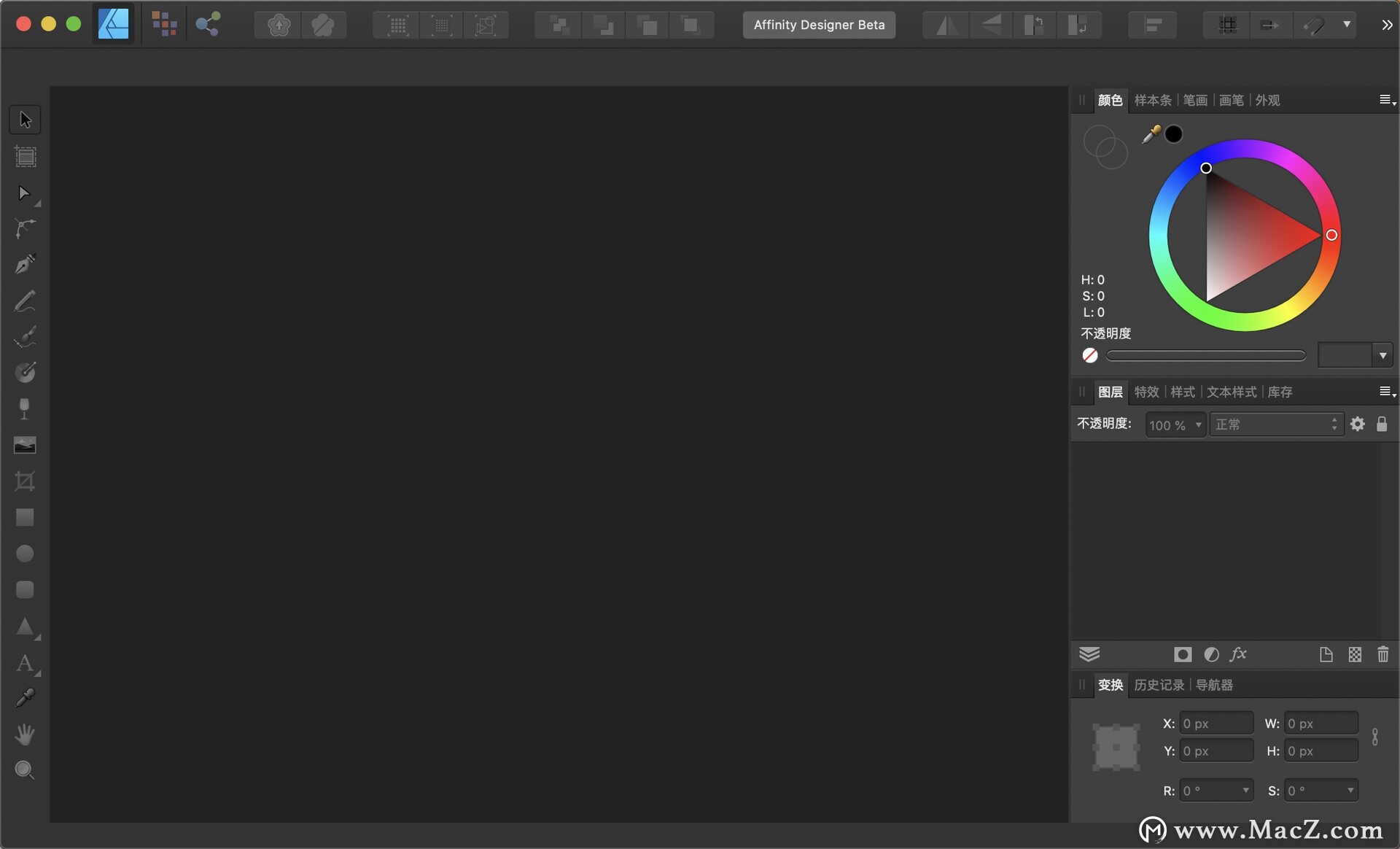Click the layer effects fx icon

pyautogui.click(x=1238, y=654)
